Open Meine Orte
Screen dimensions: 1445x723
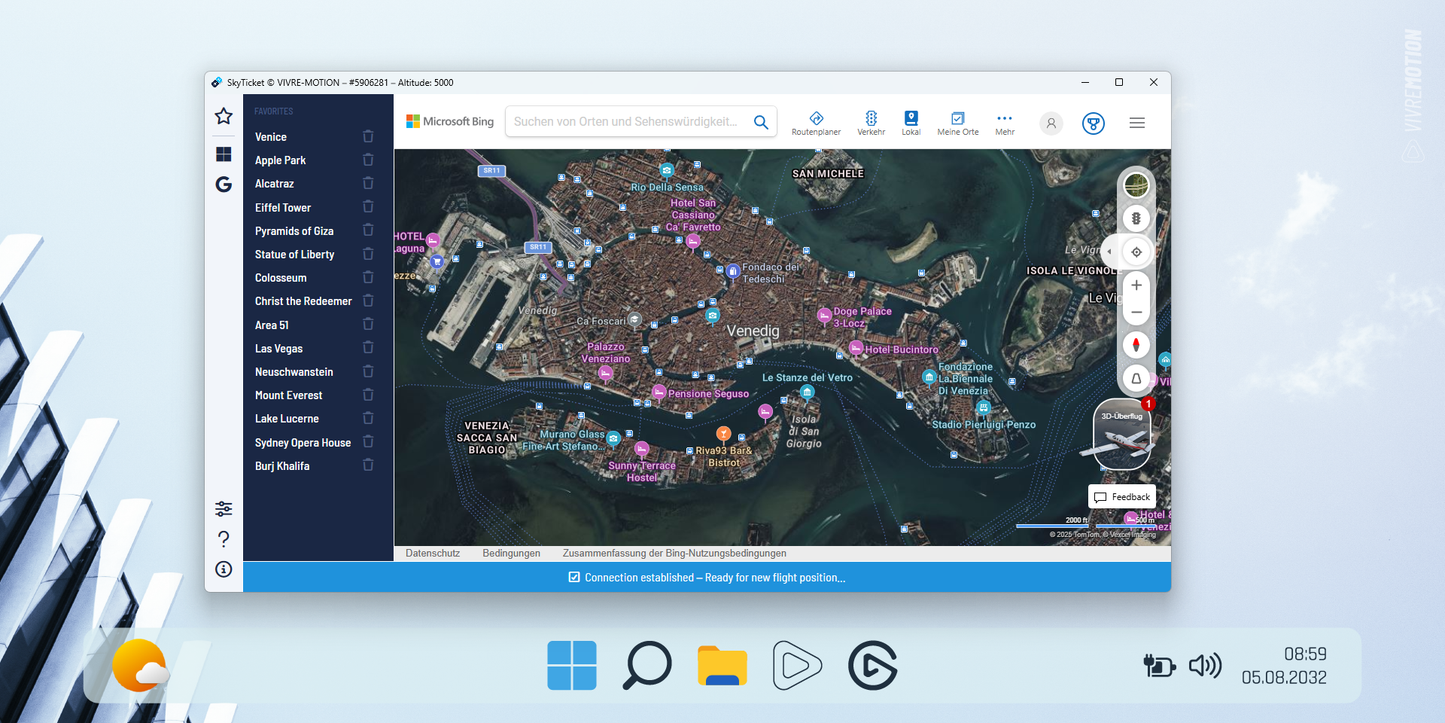pos(957,122)
